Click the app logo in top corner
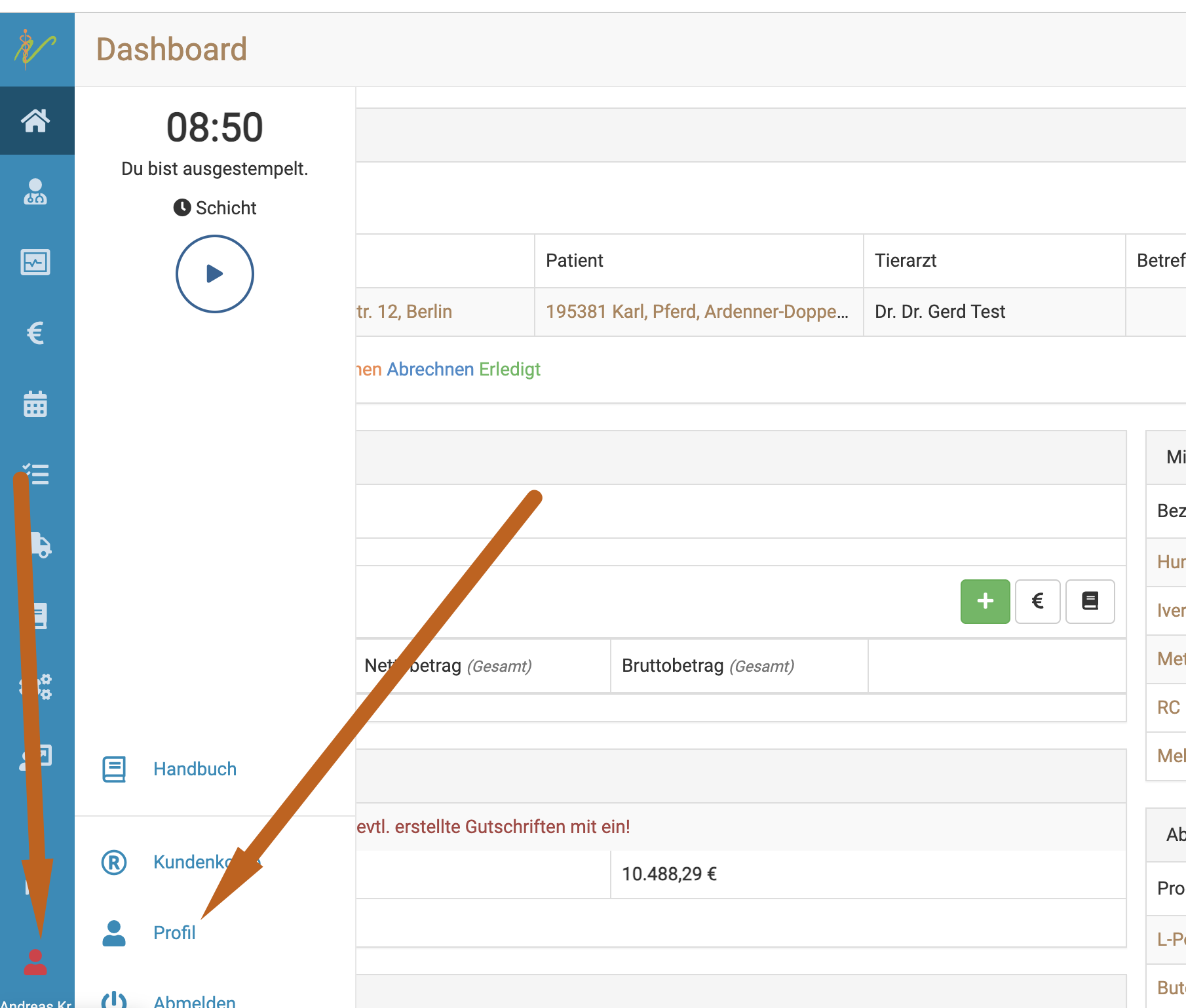The height and width of the screenshot is (1008, 1186). click(x=36, y=49)
